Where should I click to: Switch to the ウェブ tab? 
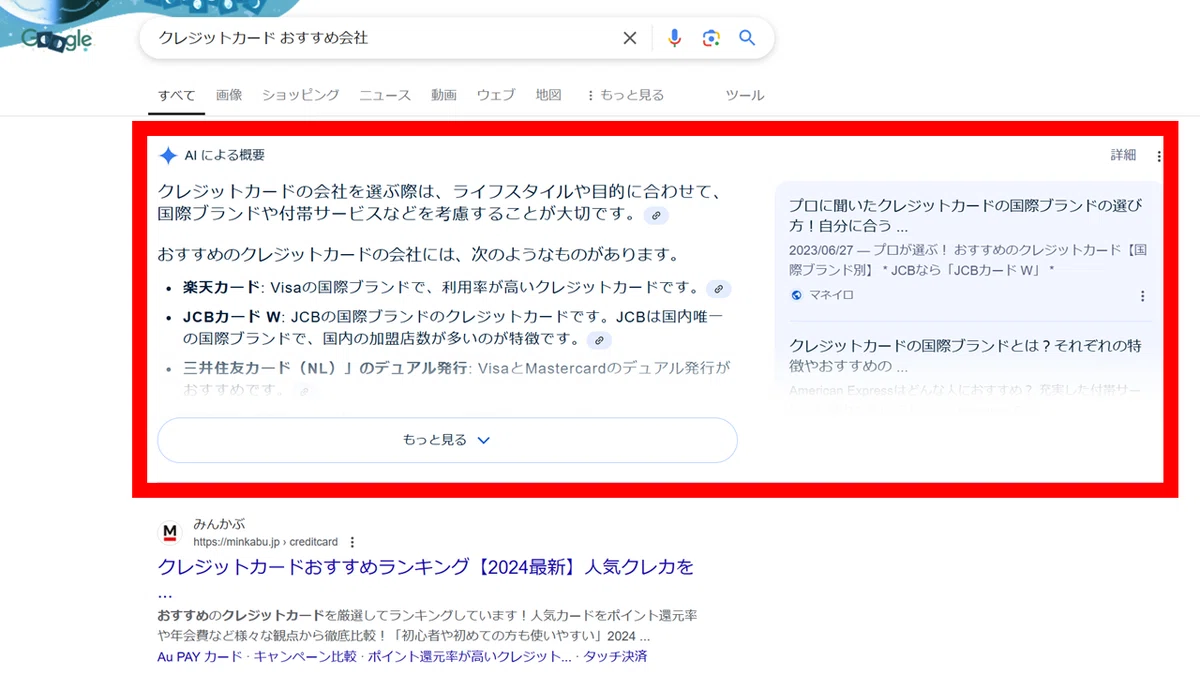(496, 95)
